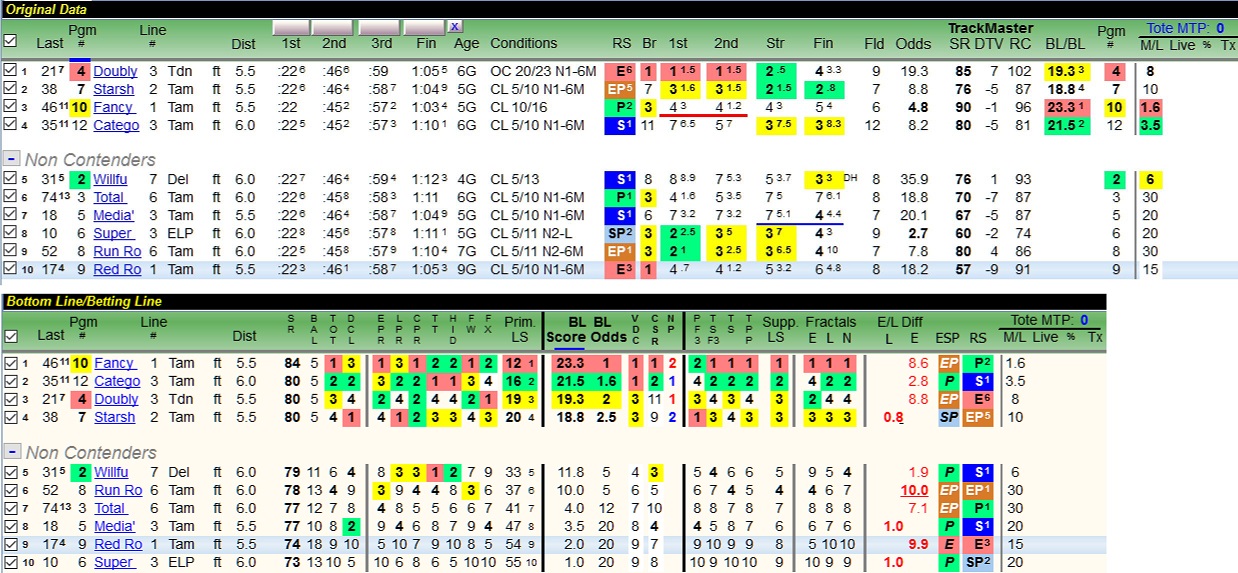Image resolution: width=1238 pixels, height=573 pixels.
Task: Select finish time 1:12 in Willfu row
Action: (x=427, y=180)
